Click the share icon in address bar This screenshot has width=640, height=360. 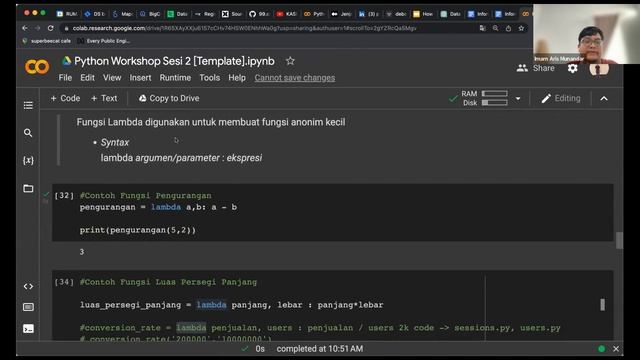click(x=508, y=28)
